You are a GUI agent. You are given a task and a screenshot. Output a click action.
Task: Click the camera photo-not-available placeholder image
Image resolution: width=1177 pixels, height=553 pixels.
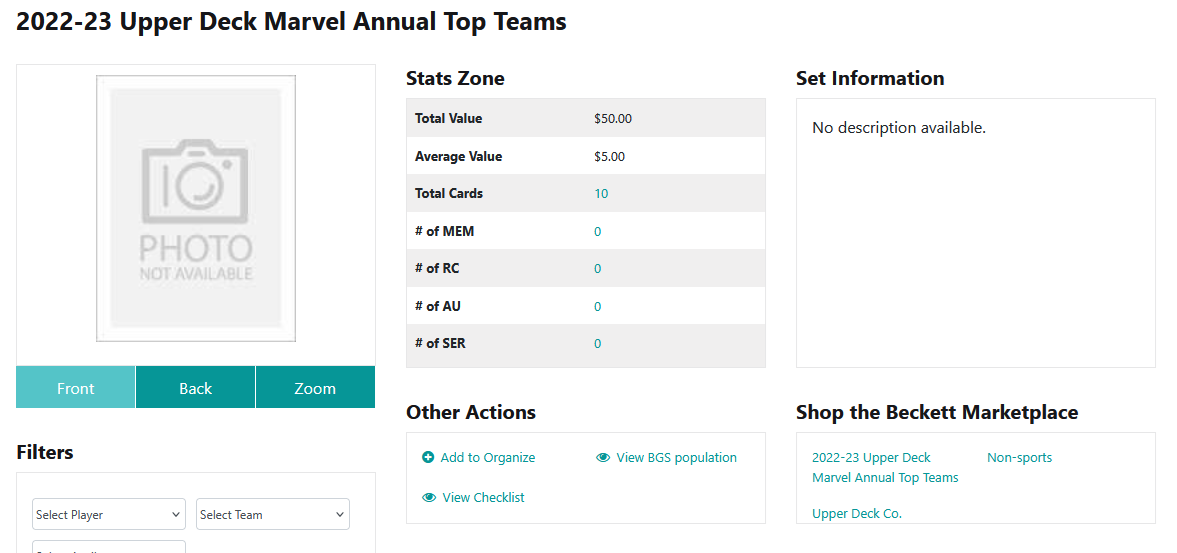point(196,209)
